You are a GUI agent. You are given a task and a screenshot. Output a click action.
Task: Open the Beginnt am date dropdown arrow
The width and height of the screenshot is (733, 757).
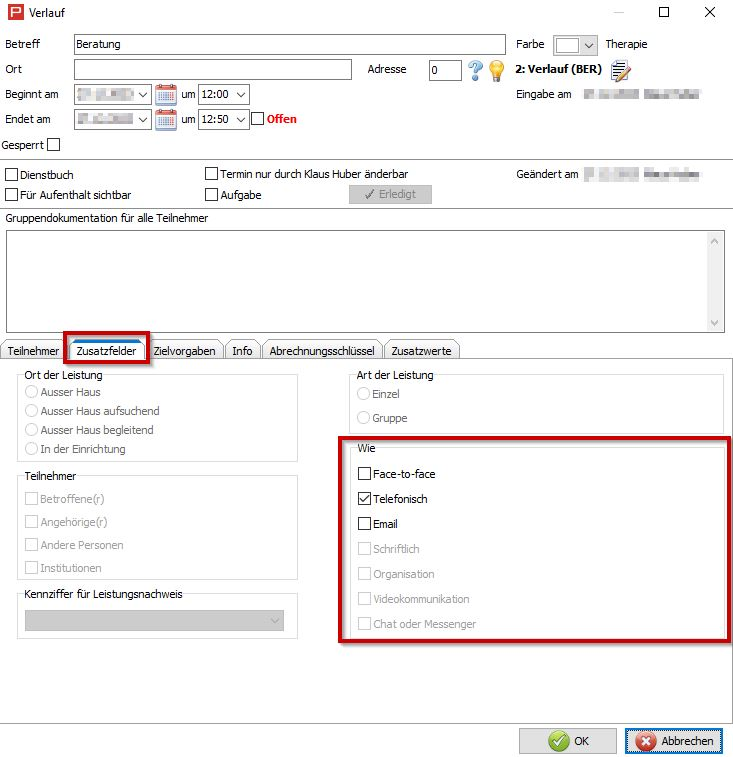pos(143,95)
